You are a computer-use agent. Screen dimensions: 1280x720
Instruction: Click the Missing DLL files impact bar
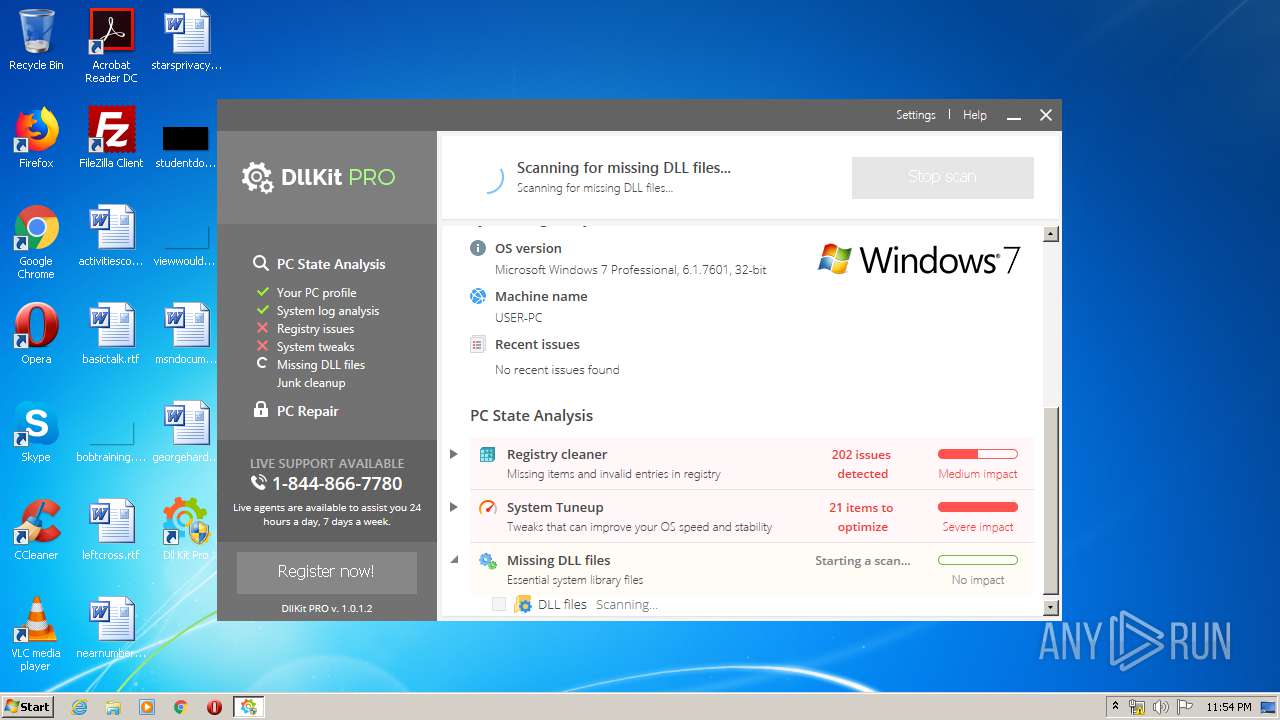coord(977,560)
